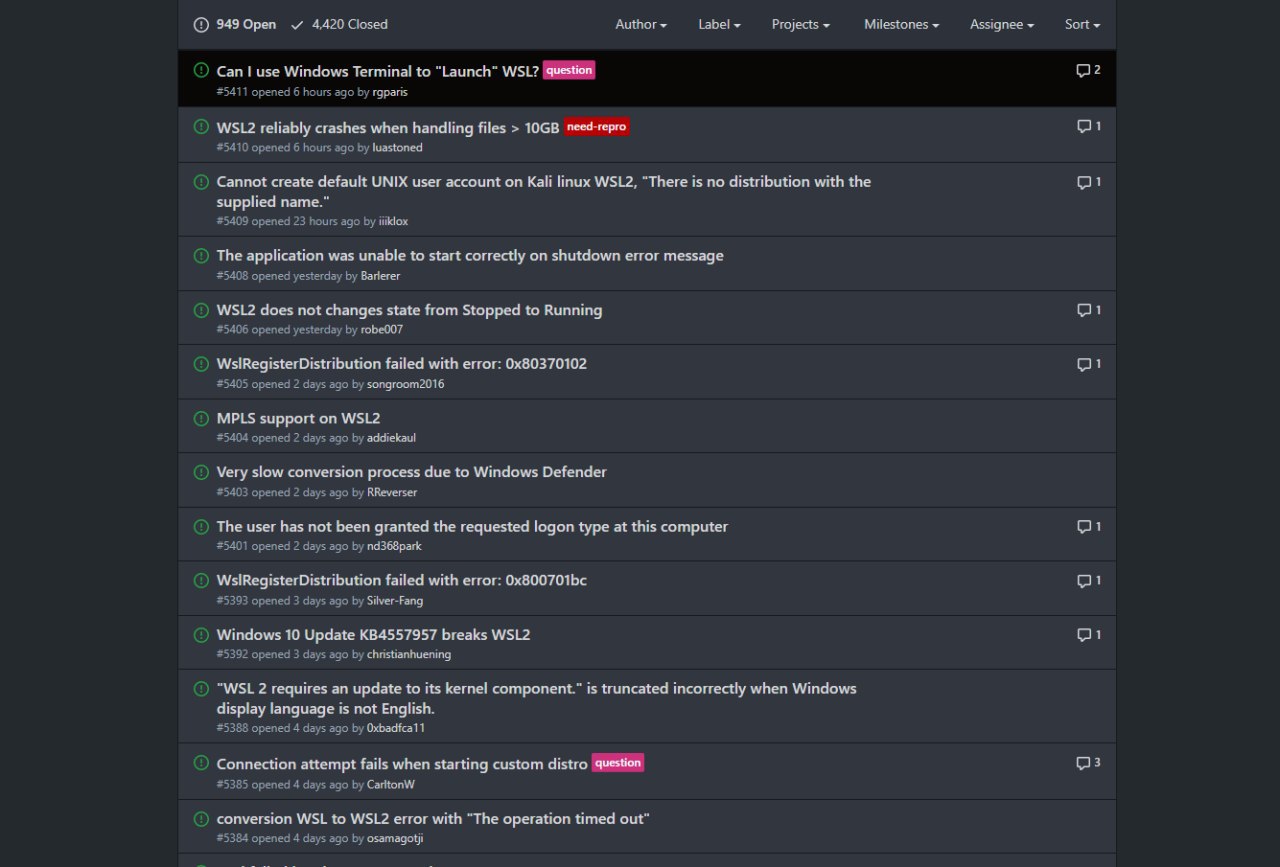The image size is (1280, 867).
Task: View author addiekaul
Action: tap(391, 438)
